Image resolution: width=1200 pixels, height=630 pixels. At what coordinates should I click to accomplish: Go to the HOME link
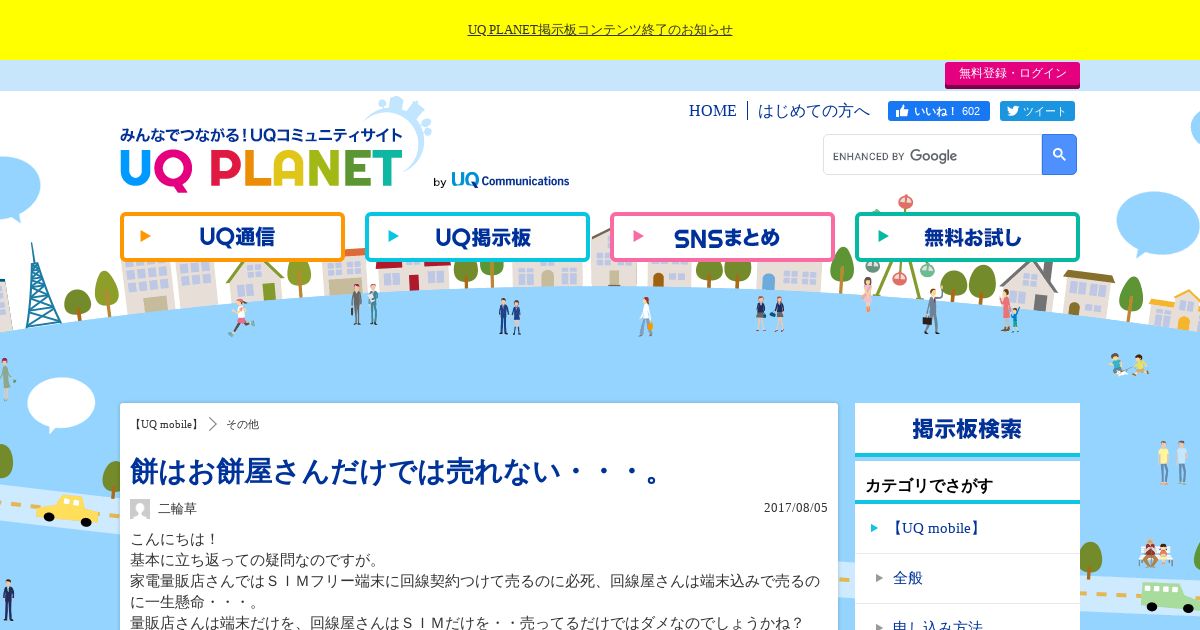[x=712, y=111]
